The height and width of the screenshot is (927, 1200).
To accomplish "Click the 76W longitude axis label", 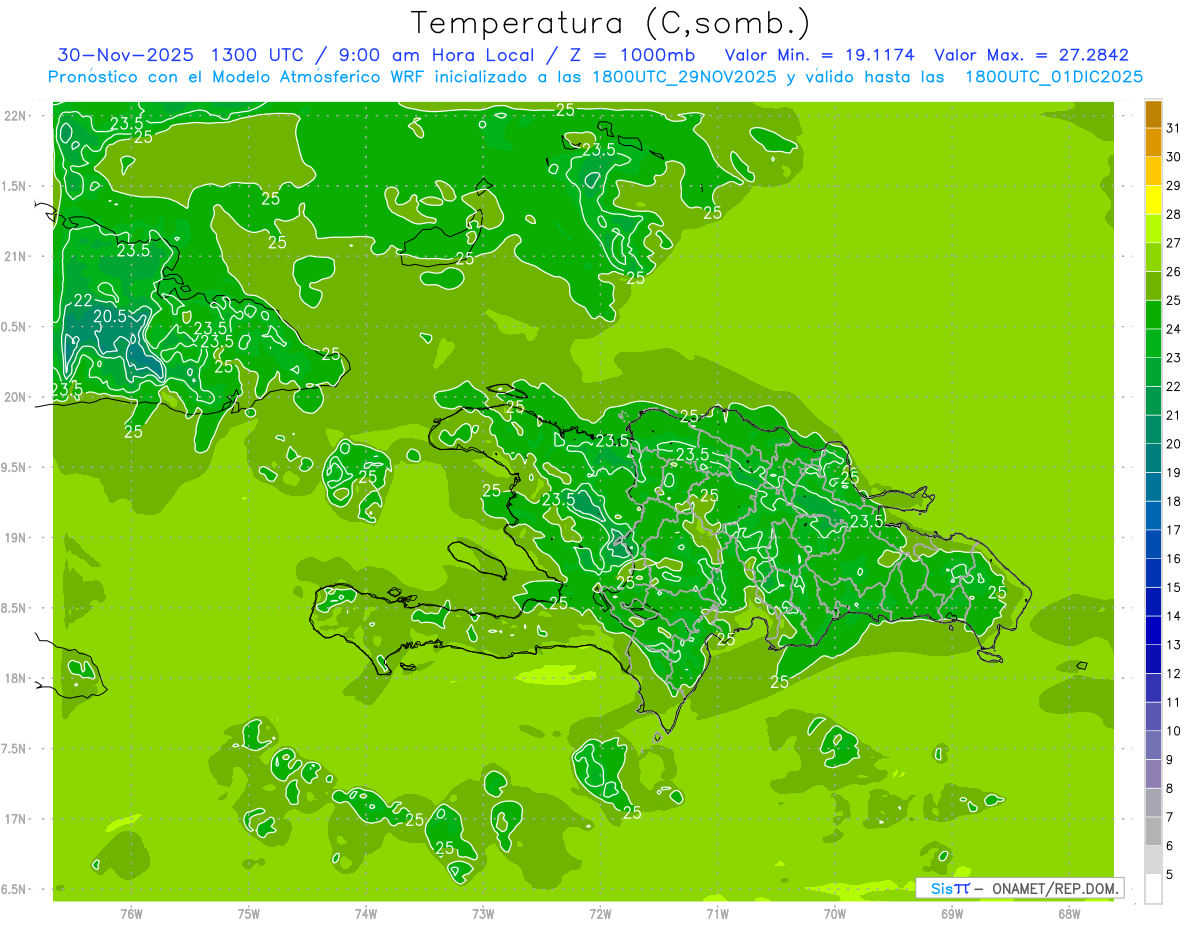I will 131,912.
